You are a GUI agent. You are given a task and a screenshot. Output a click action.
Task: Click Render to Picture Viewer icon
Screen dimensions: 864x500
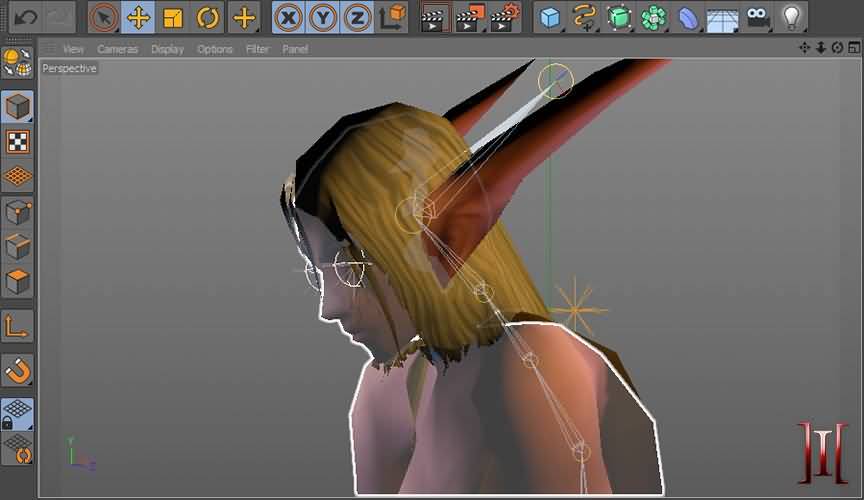(469, 18)
